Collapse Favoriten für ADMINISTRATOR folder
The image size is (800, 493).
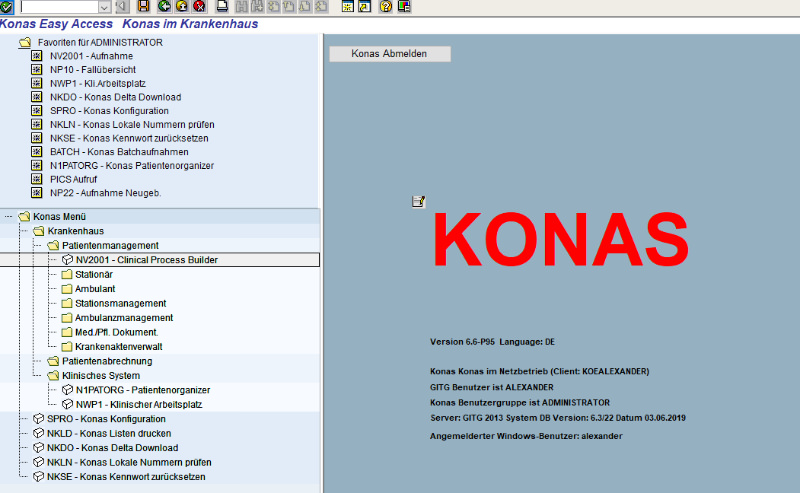coord(25,42)
